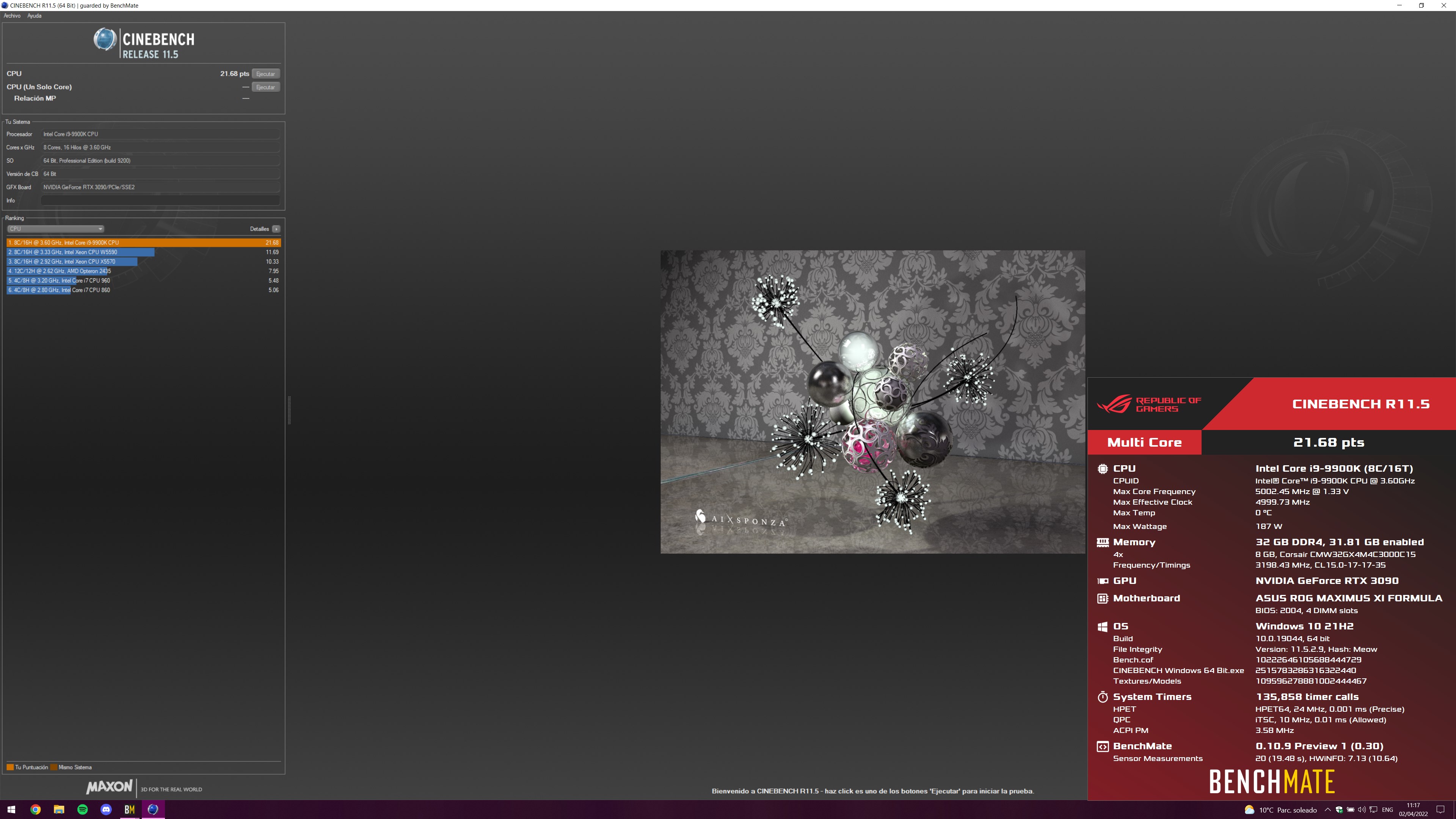Open the notification center icon
The image size is (1456, 819).
coord(1441,810)
